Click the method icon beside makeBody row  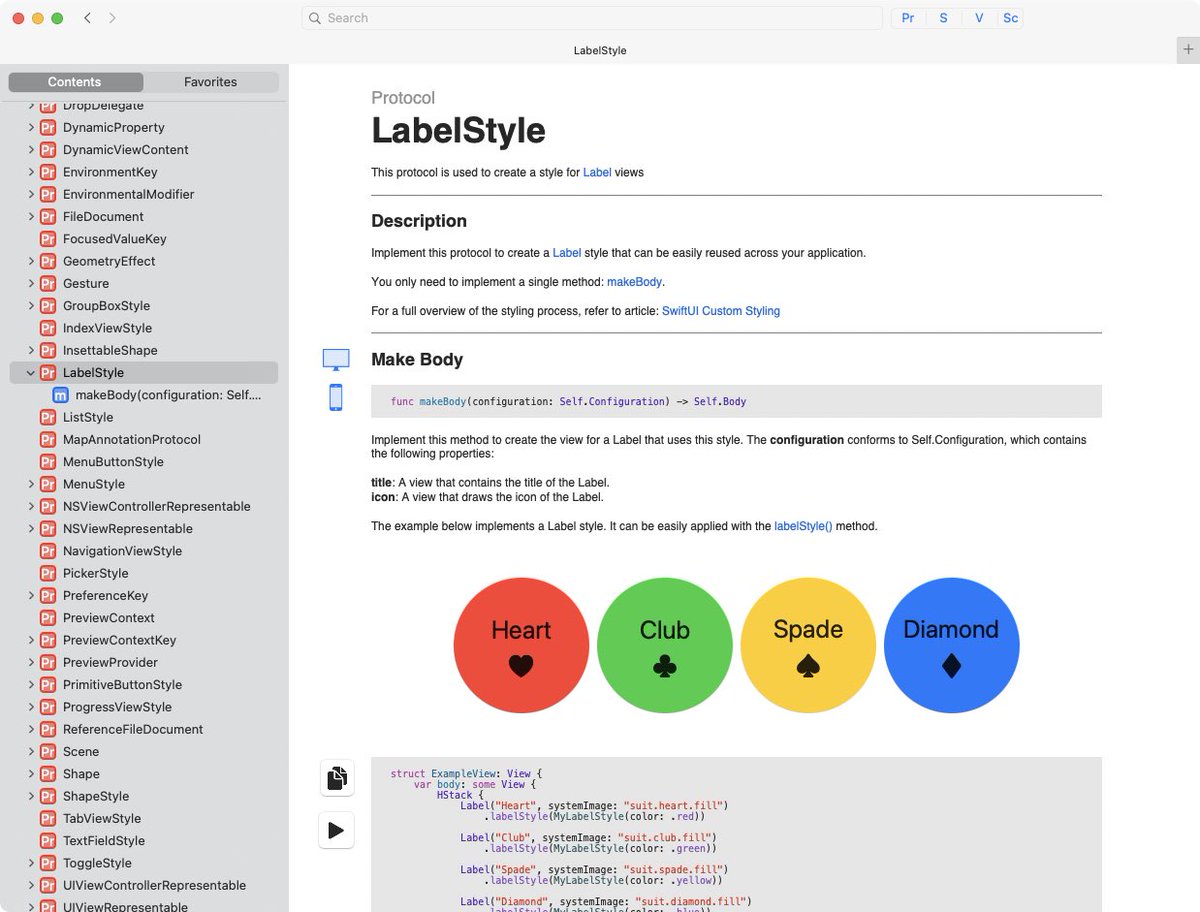(59, 395)
